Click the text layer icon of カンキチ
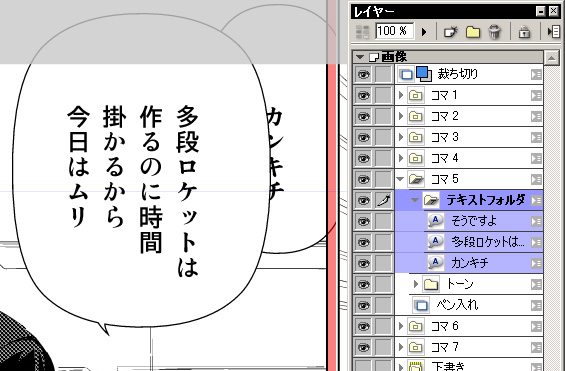 pos(436,263)
